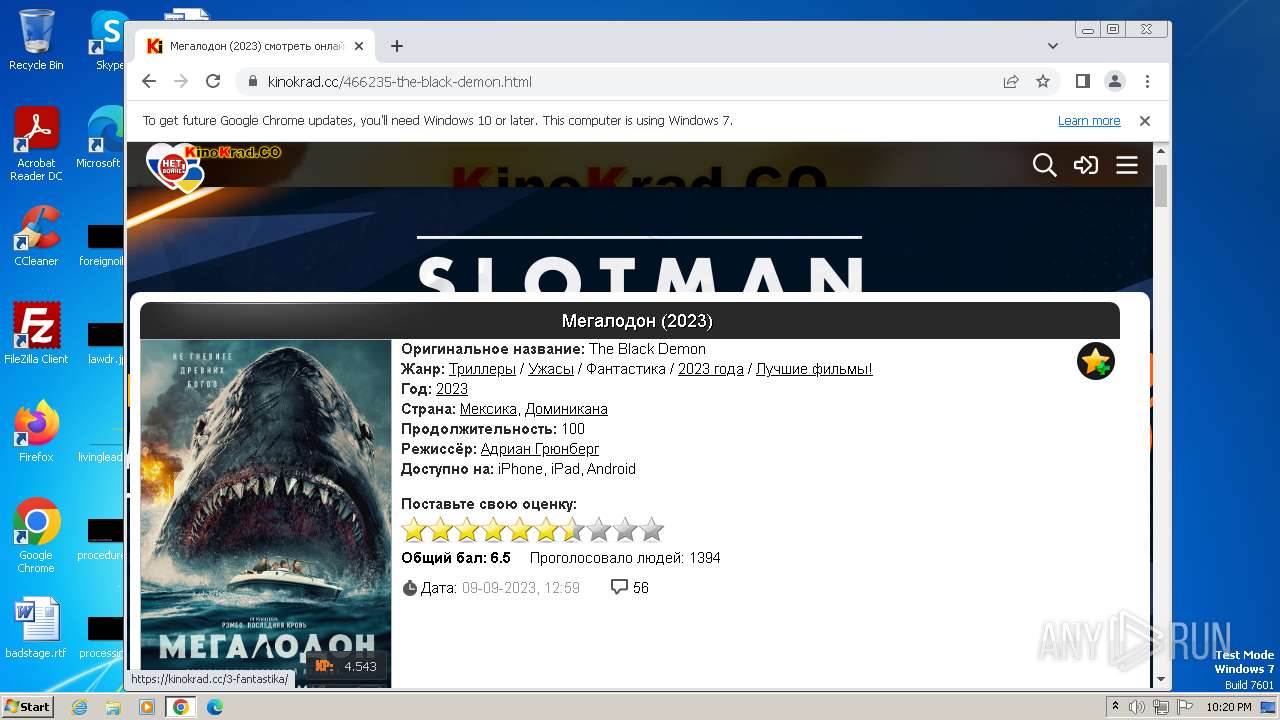Open the site hamburger menu
Viewport: 1280px width, 720px height.
point(1127,165)
